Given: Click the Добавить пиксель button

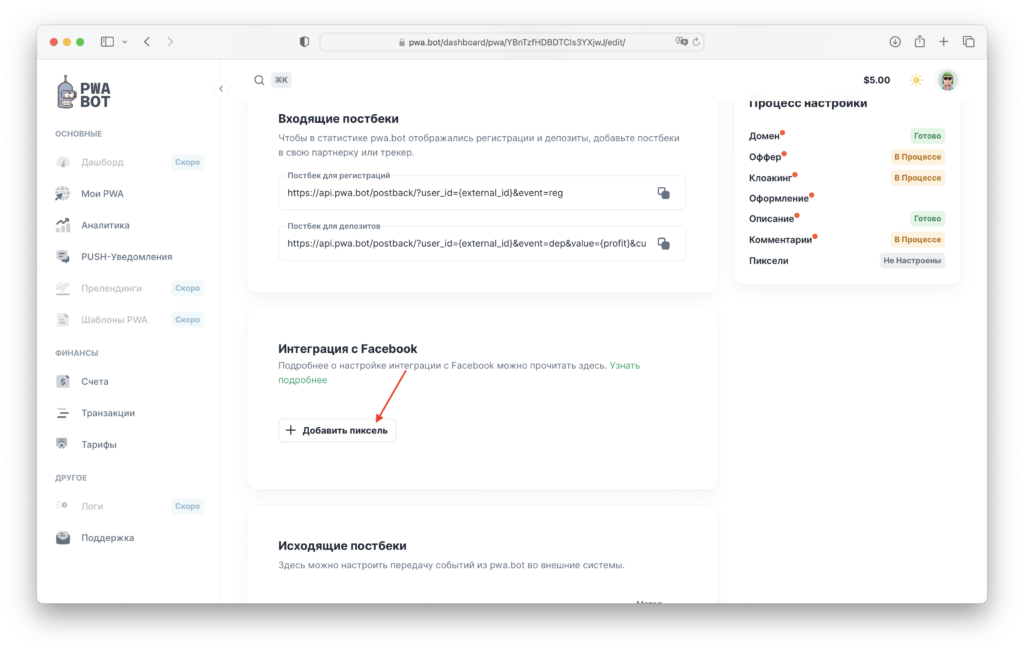Looking at the screenshot, I should (337, 430).
